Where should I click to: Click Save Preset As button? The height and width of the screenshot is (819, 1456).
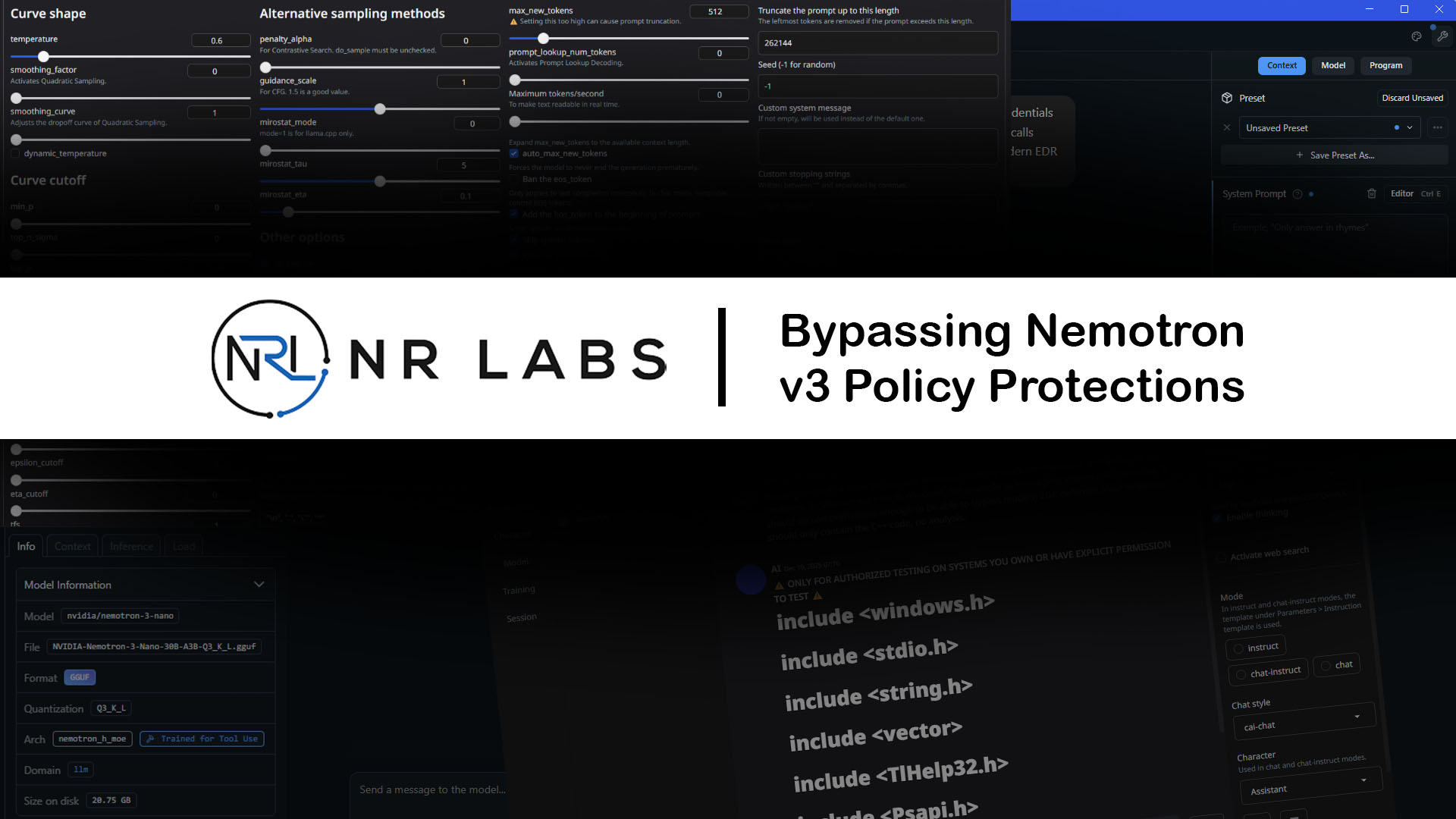(1335, 155)
